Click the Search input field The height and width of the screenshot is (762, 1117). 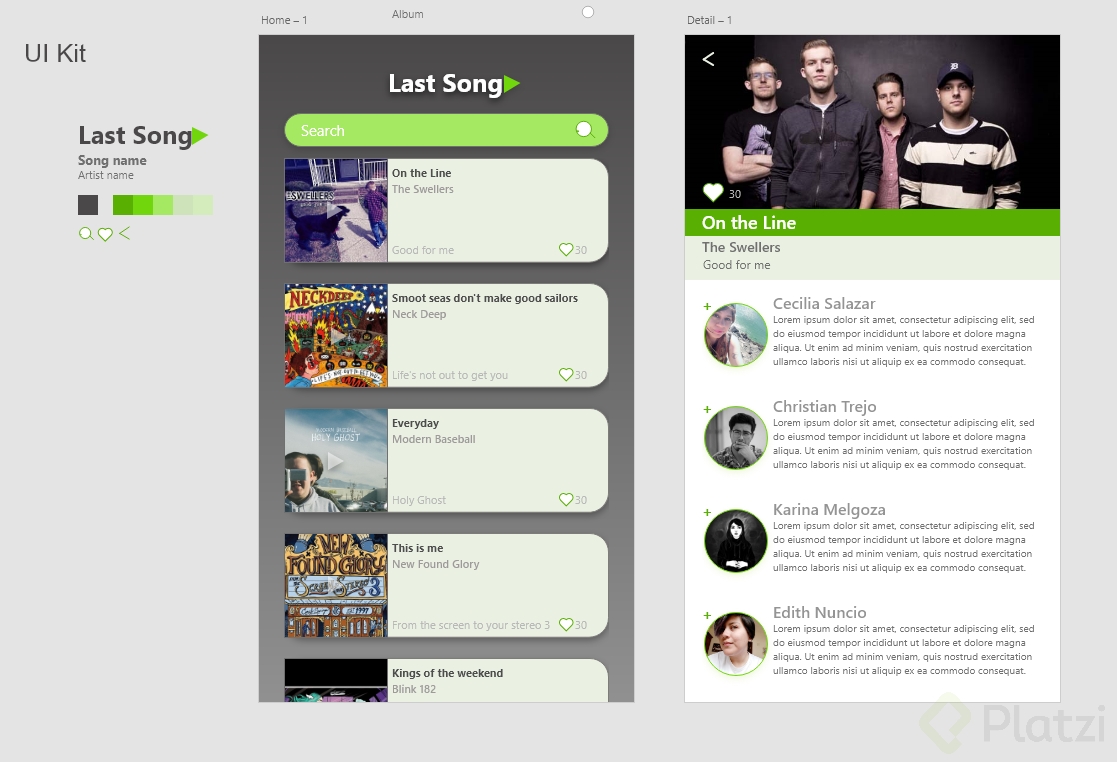click(x=446, y=130)
